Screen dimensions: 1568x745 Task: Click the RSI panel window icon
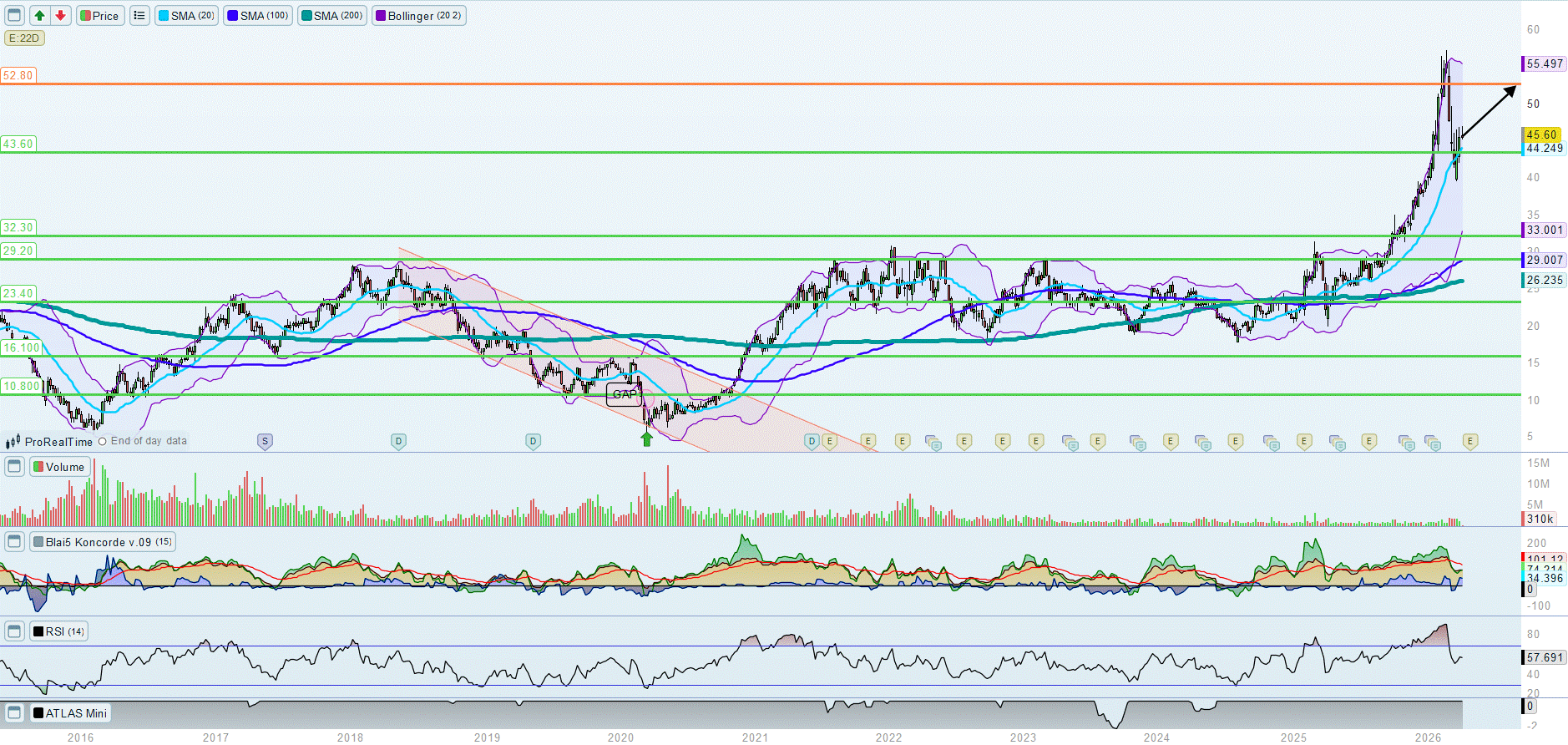point(14,631)
